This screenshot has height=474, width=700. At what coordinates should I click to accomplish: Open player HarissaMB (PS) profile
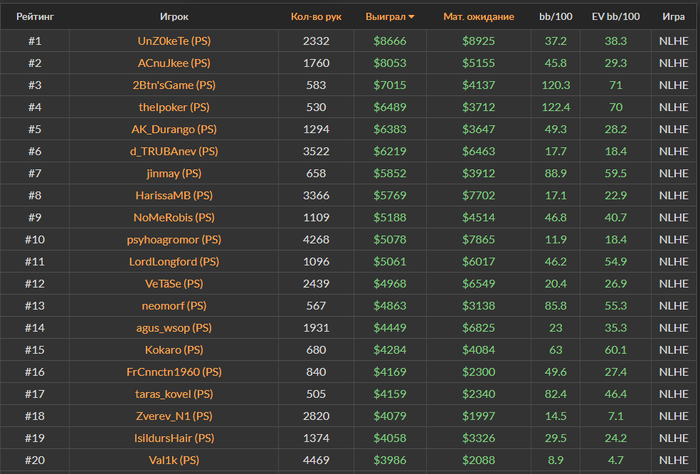tap(174, 195)
